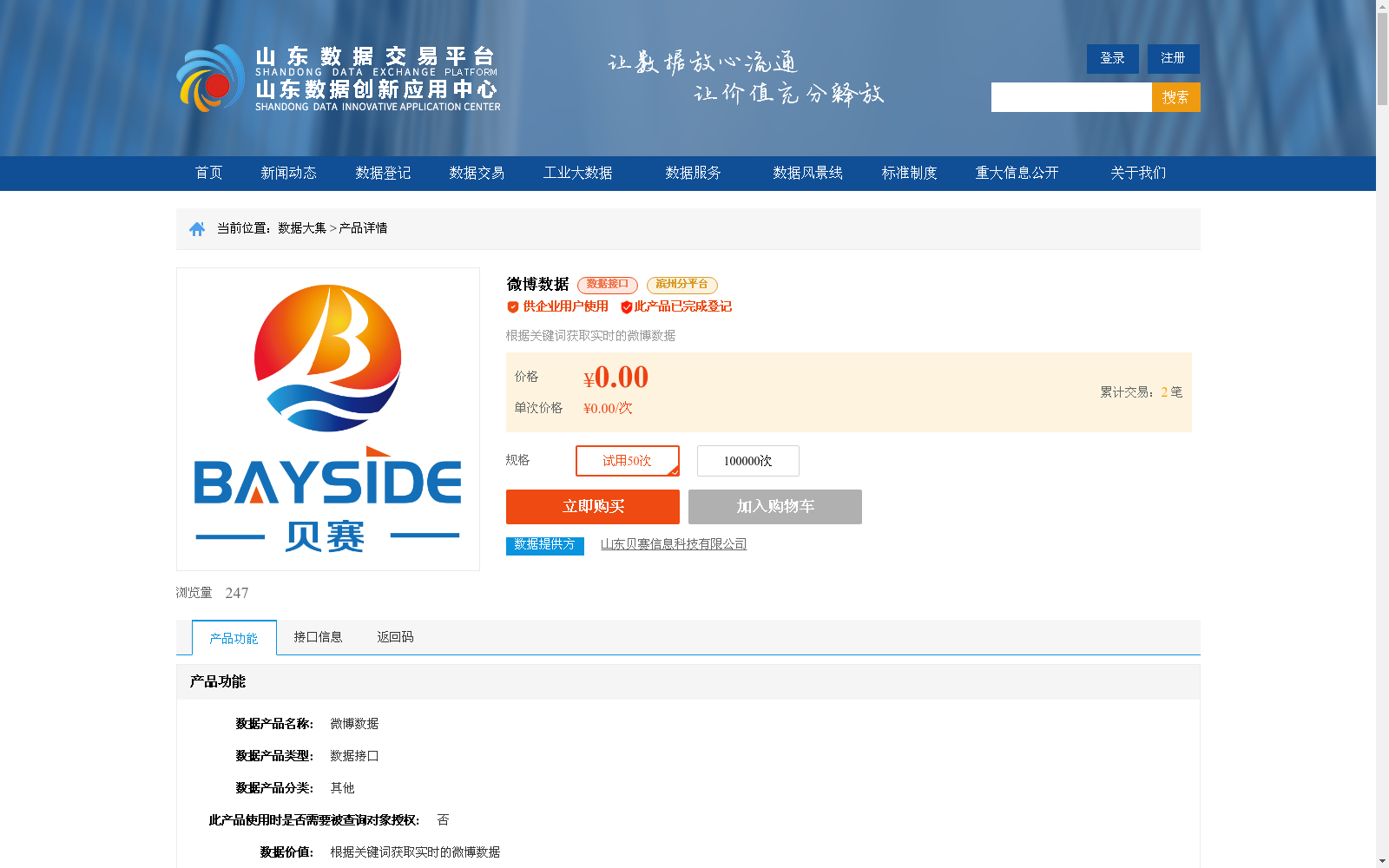Click the 数据产品类型 value 数据接口
This screenshot has height=868, width=1389.
coord(354,756)
